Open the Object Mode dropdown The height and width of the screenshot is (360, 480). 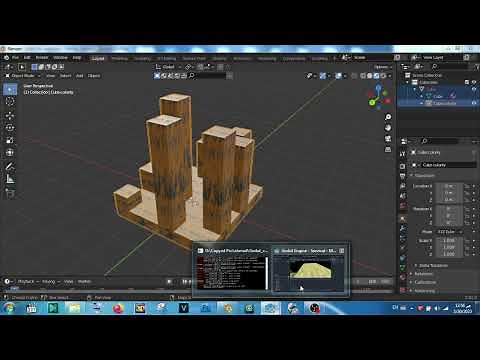(23, 76)
